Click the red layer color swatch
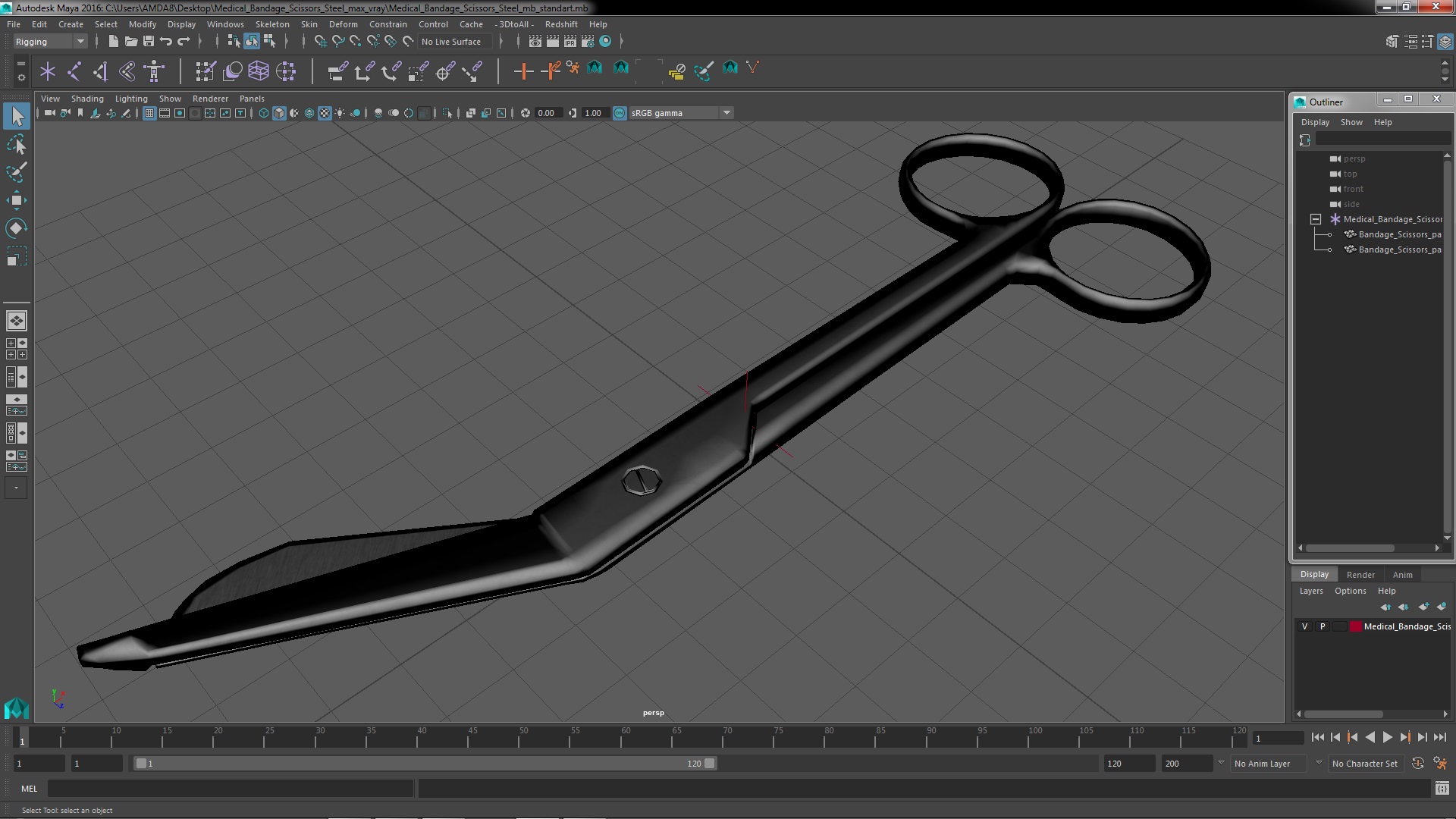This screenshot has height=819, width=1456. (x=1355, y=626)
